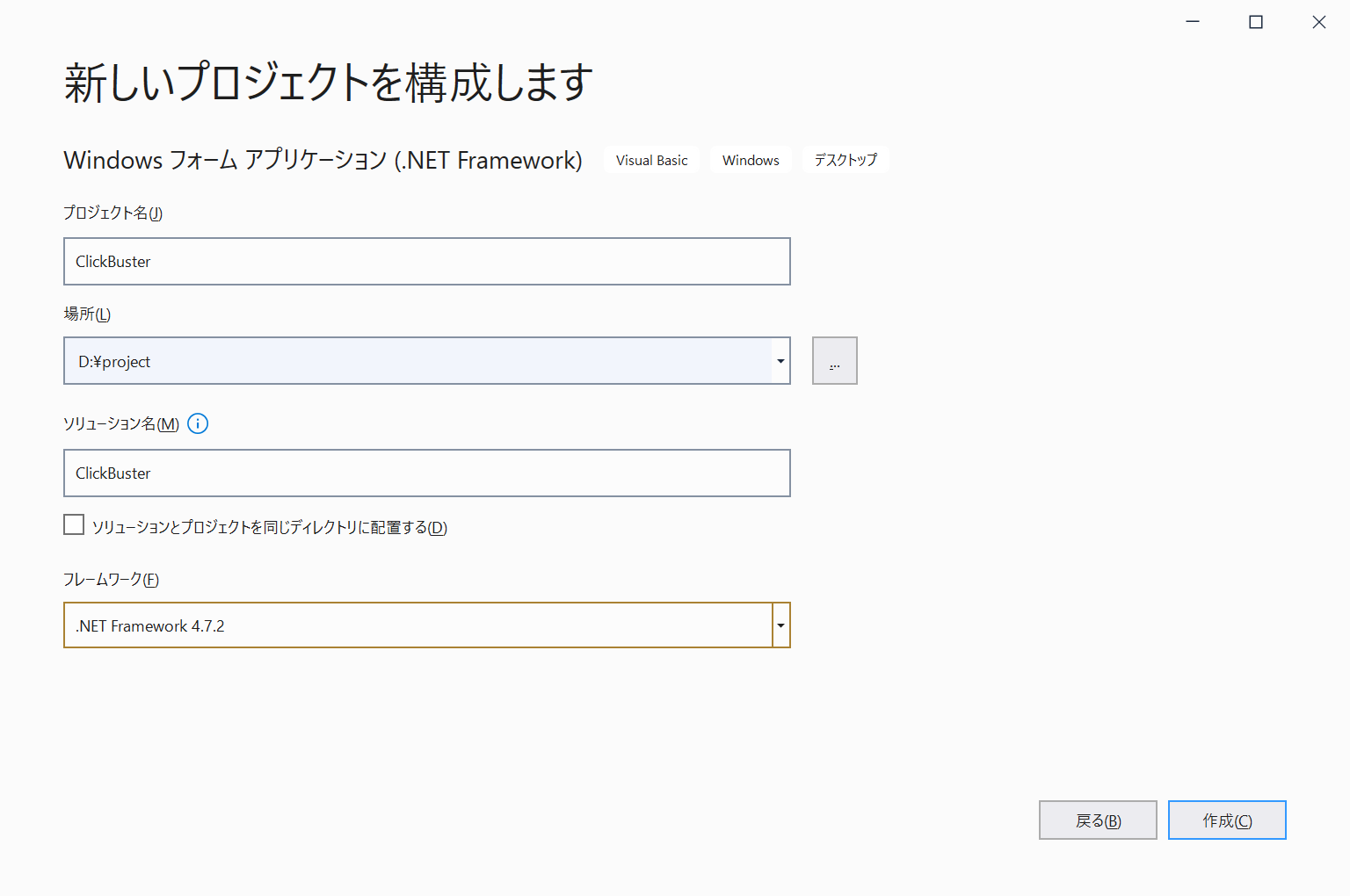The width and height of the screenshot is (1350, 896).
Task: Click the 作成(C) create button
Action: (x=1227, y=820)
